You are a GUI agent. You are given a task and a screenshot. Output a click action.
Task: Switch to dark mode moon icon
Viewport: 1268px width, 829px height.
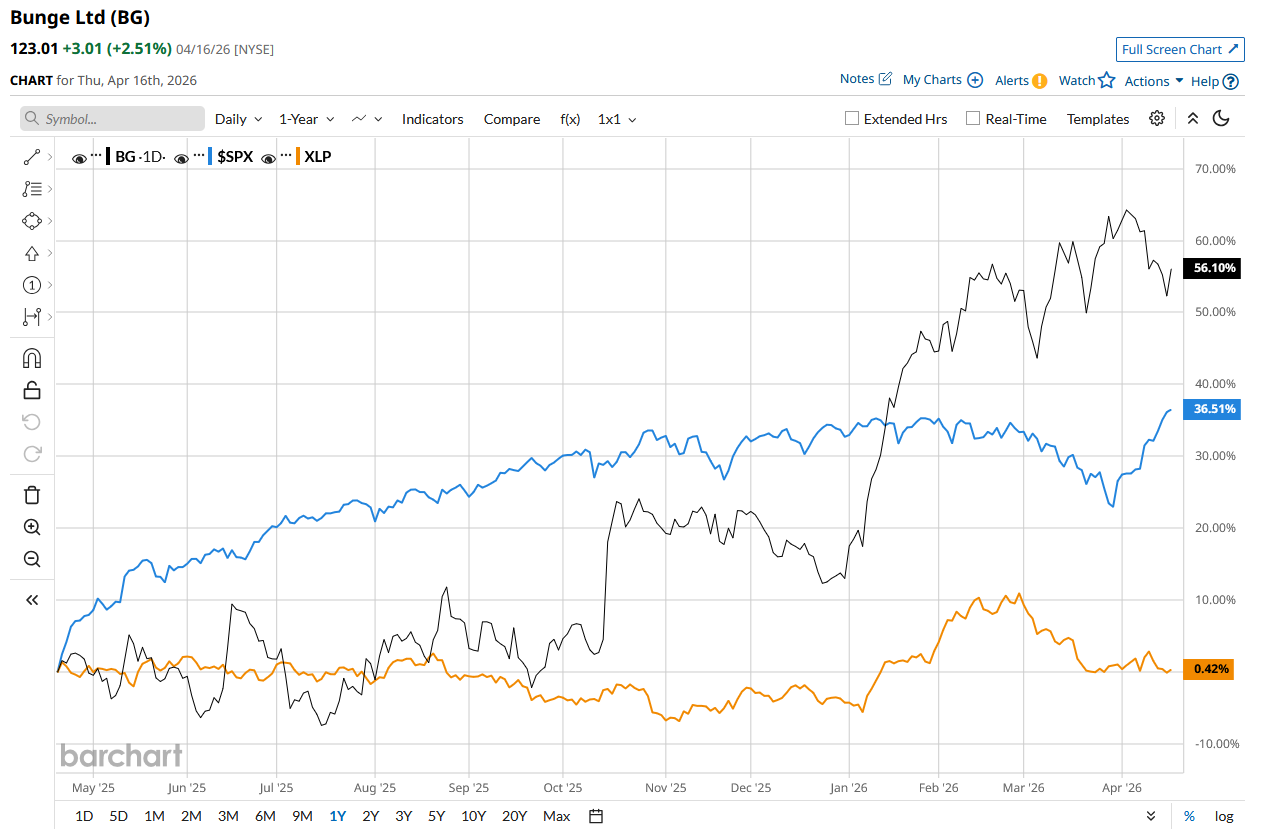(1221, 118)
